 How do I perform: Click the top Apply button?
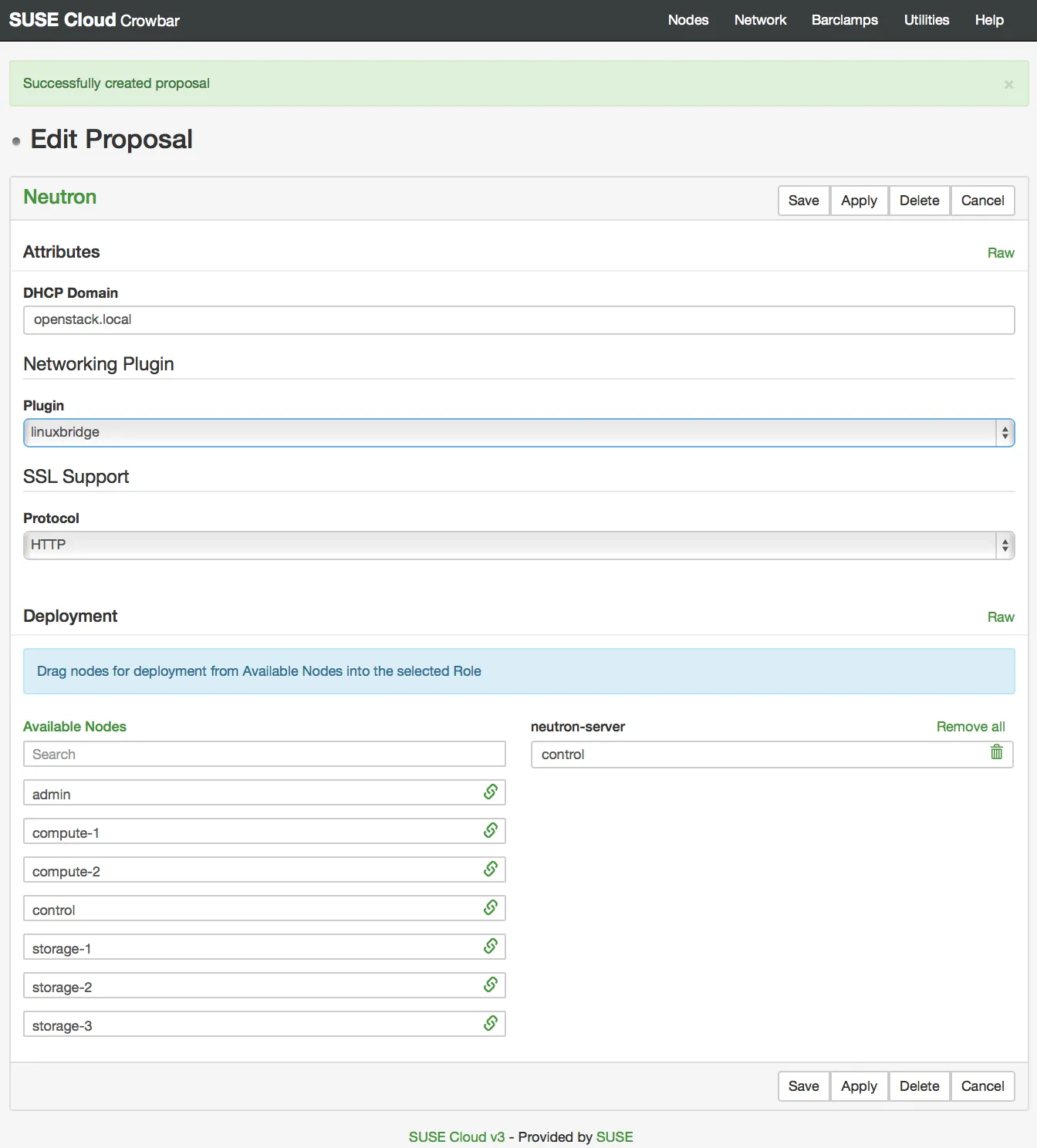[x=859, y=201]
